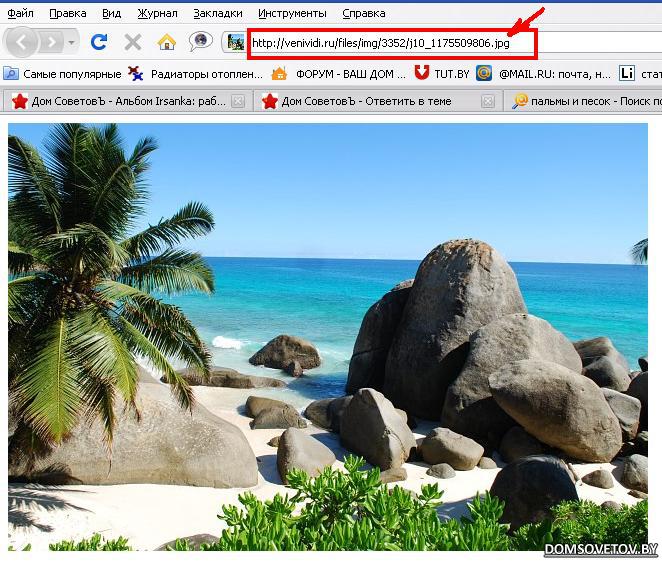662x565 pixels.
Task: Reload the page with the refresh icon
Action: point(98,42)
